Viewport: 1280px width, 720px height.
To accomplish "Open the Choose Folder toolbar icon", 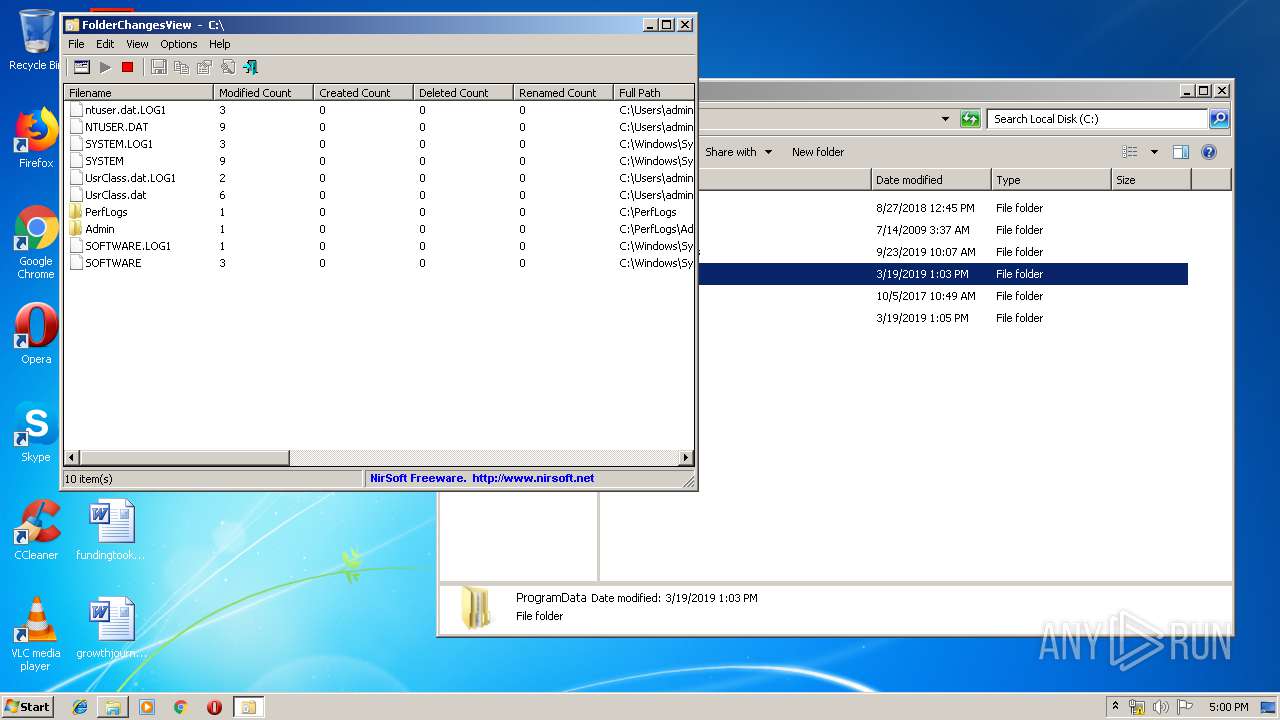I will coord(82,67).
